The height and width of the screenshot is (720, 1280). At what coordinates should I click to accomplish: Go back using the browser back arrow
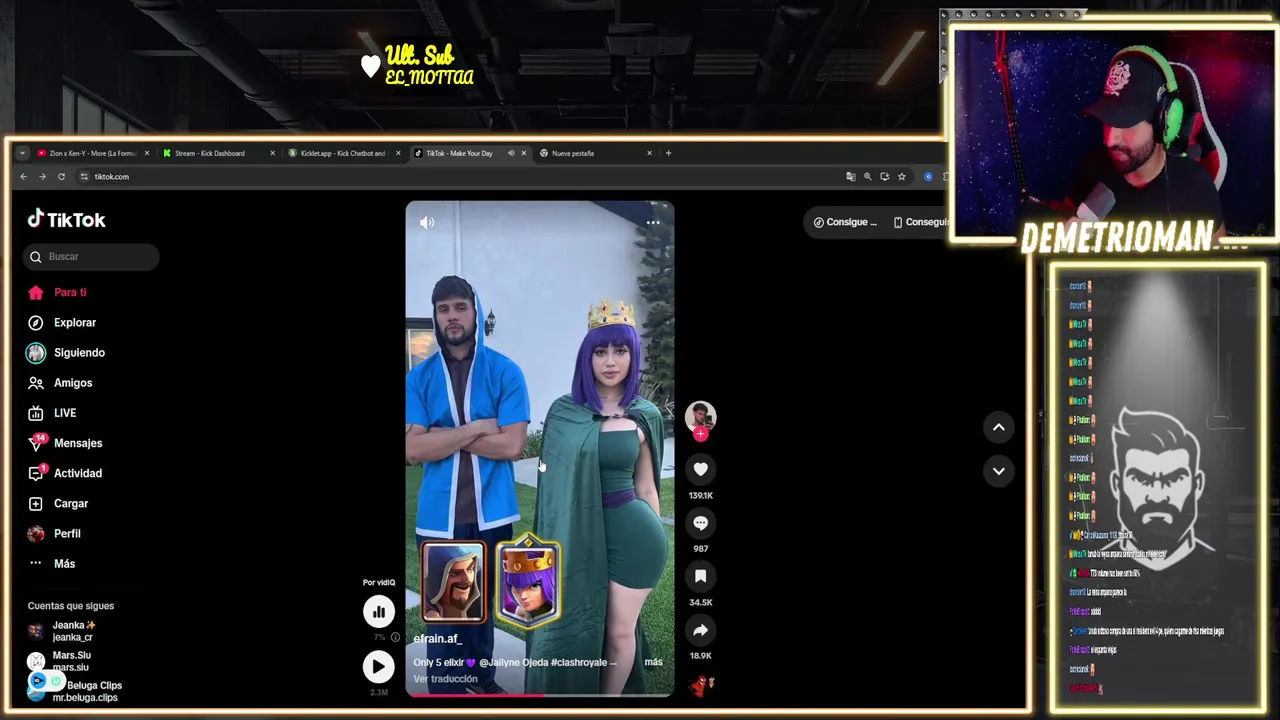23,177
